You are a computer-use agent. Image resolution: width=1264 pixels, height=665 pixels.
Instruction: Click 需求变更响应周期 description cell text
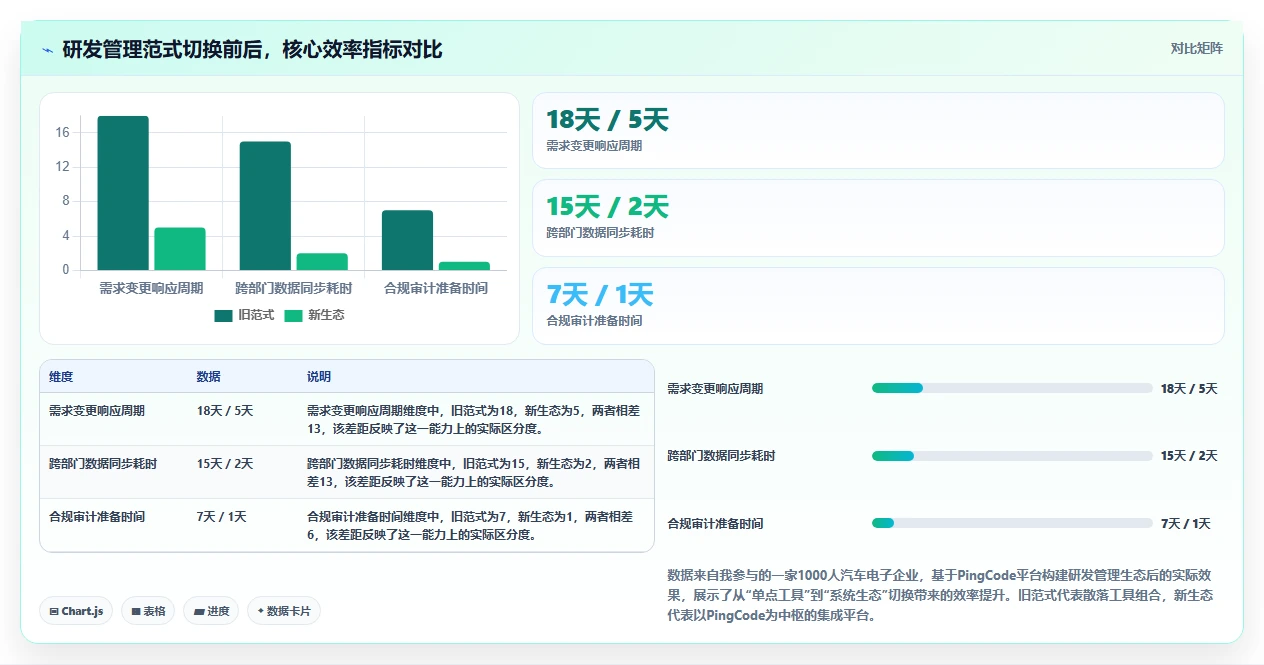coord(471,419)
